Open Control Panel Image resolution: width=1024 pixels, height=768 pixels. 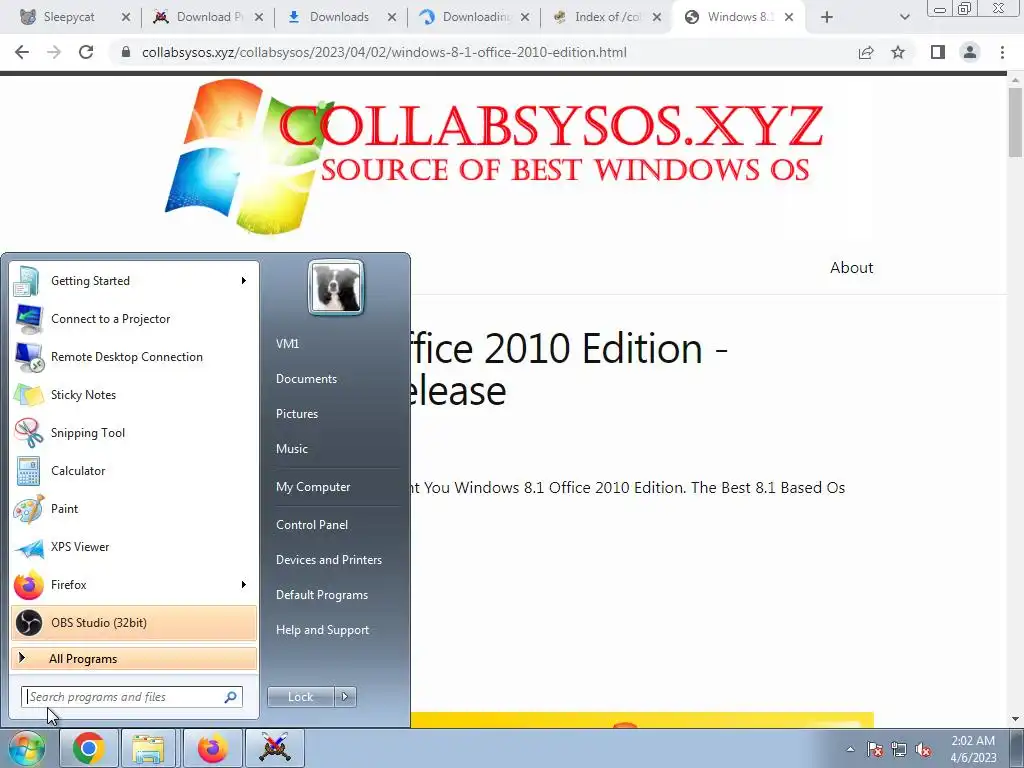coord(312,525)
